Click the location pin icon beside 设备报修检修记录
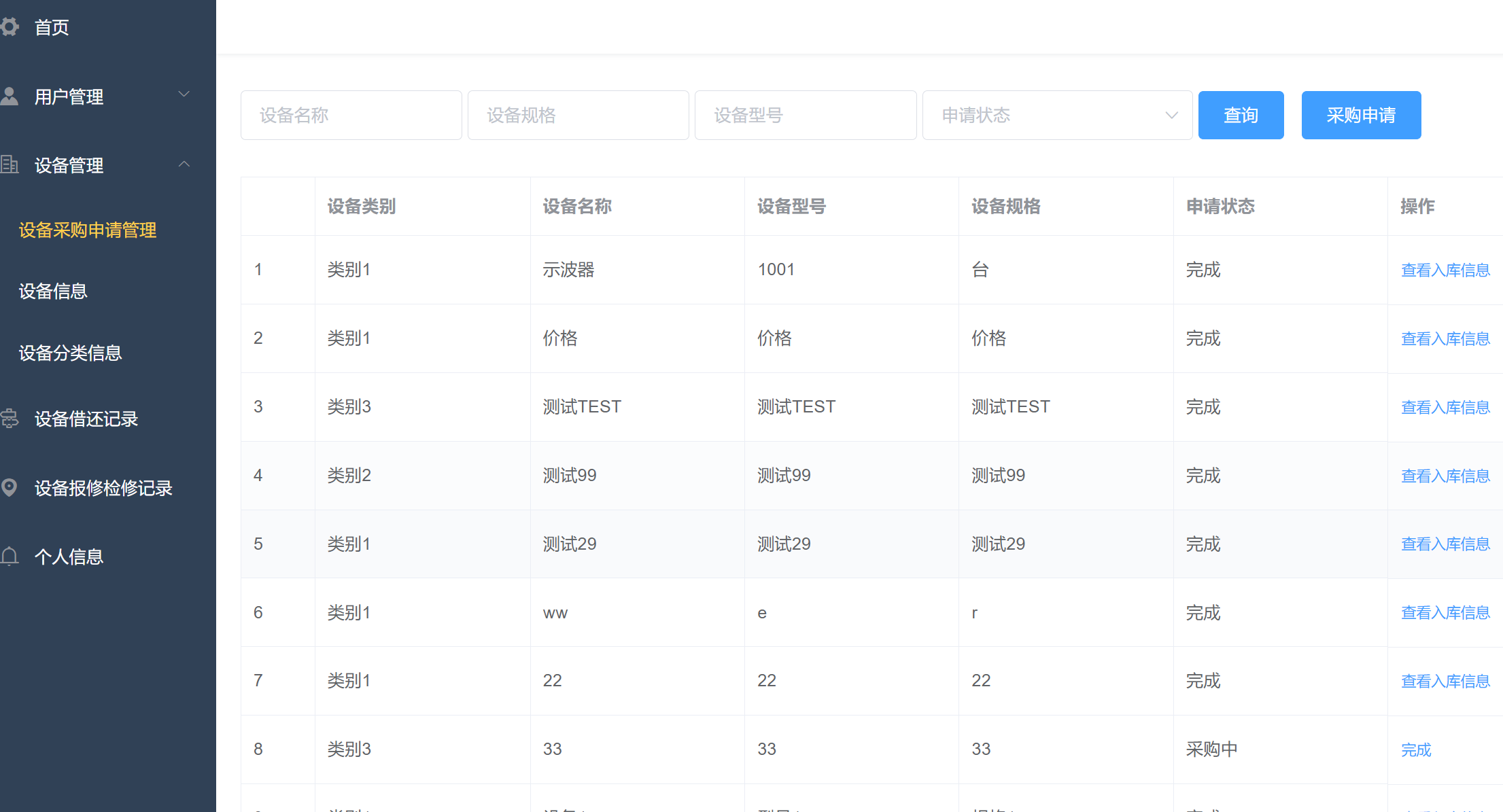1503x812 pixels. (x=10, y=488)
